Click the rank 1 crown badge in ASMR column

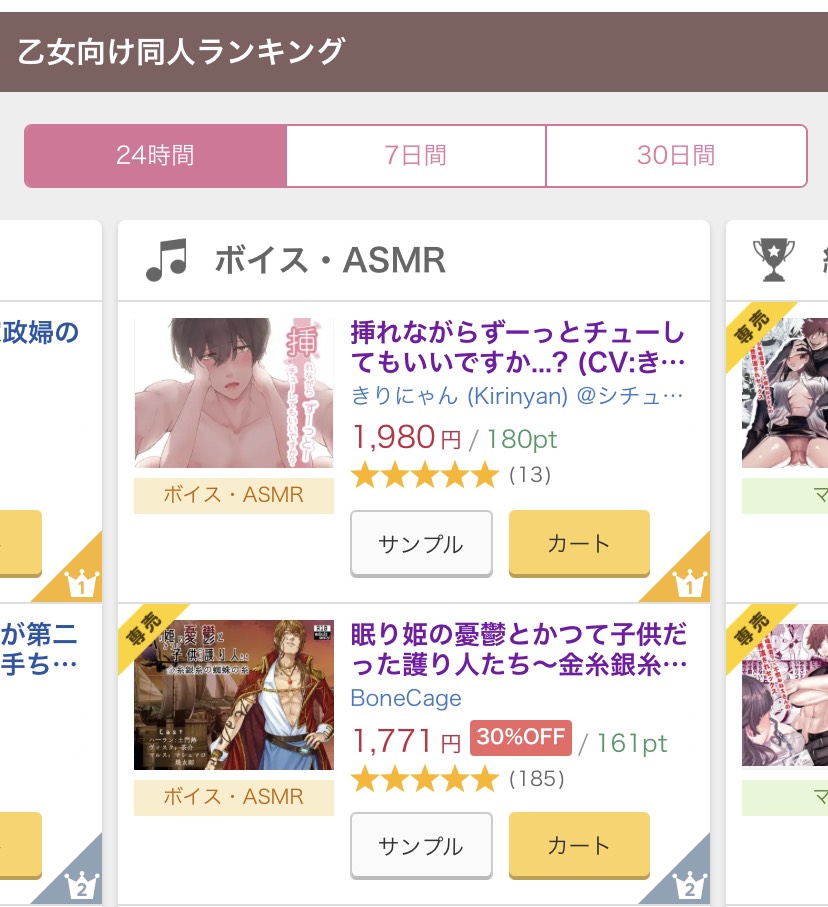pyautogui.click(x=689, y=582)
